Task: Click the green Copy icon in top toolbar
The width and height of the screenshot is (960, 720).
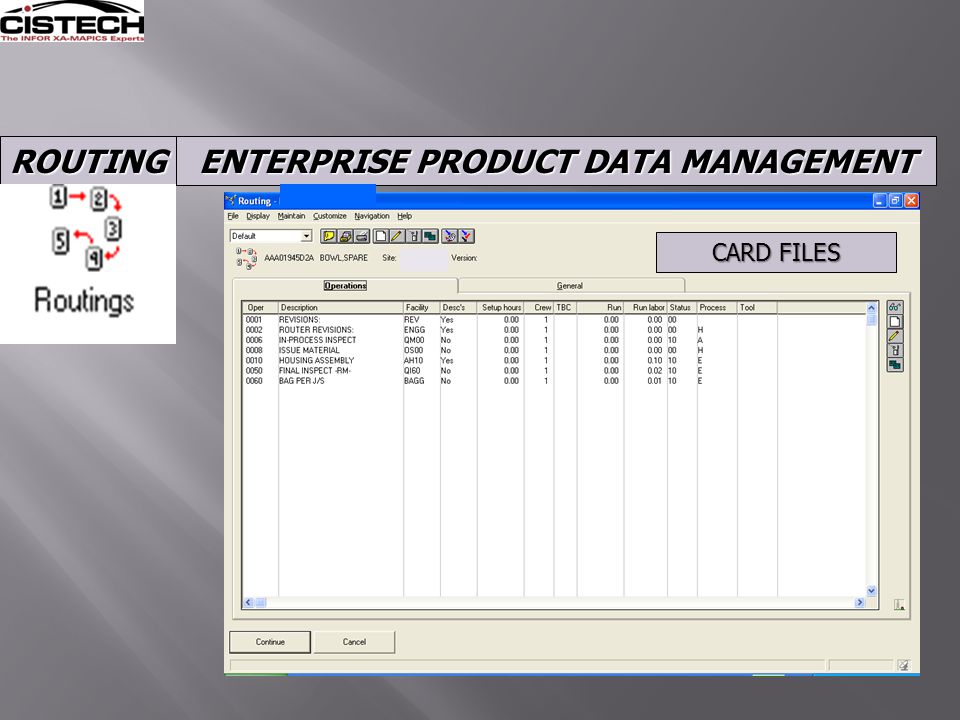Action: tap(430, 236)
